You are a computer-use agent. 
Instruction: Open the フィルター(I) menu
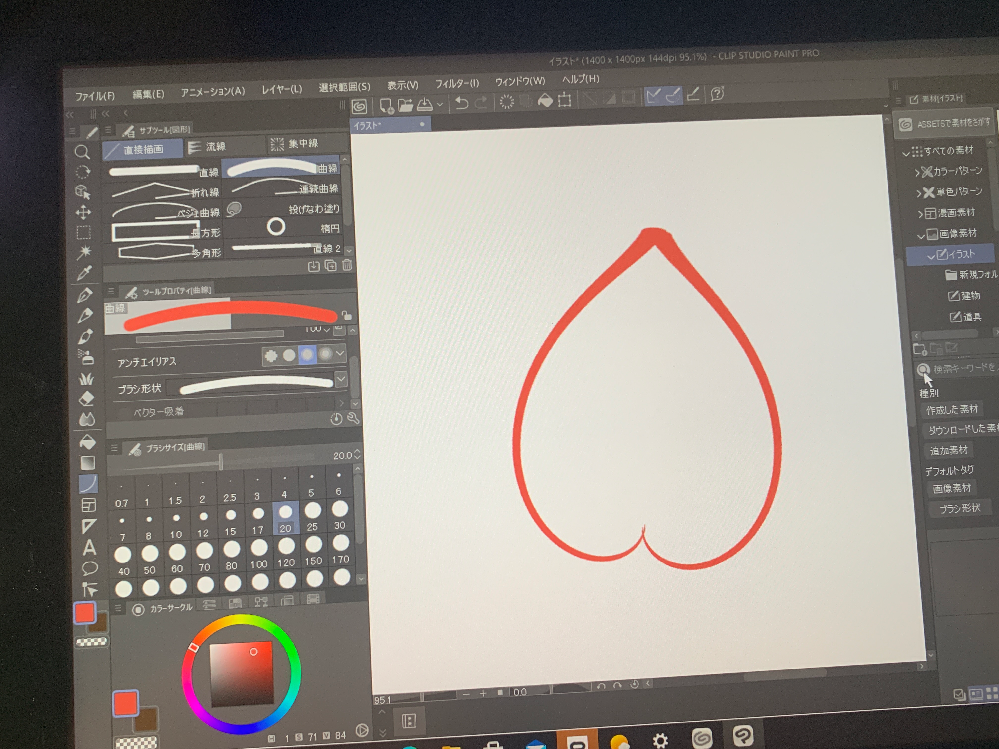[x=457, y=83]
